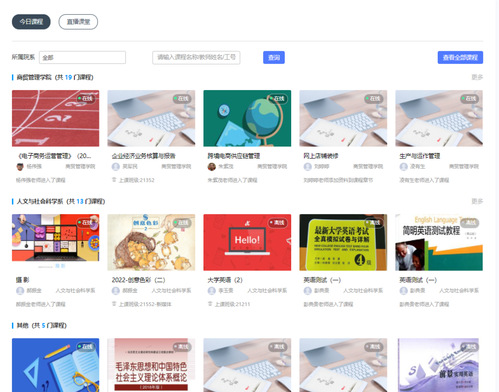Click the teacher avatar under 摄影 course
Viewport: 499px width, 392px height.
tap(20, 291)
